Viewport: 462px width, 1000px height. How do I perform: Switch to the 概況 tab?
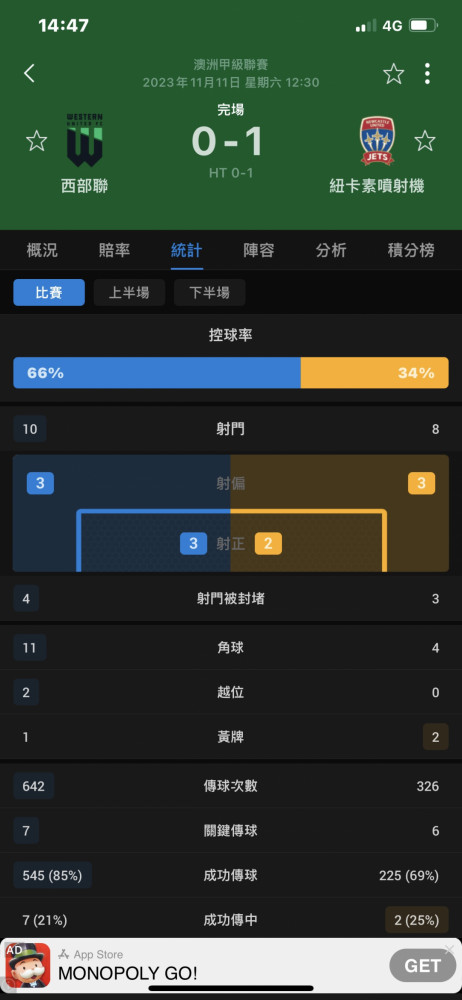(x=42, y=251)
